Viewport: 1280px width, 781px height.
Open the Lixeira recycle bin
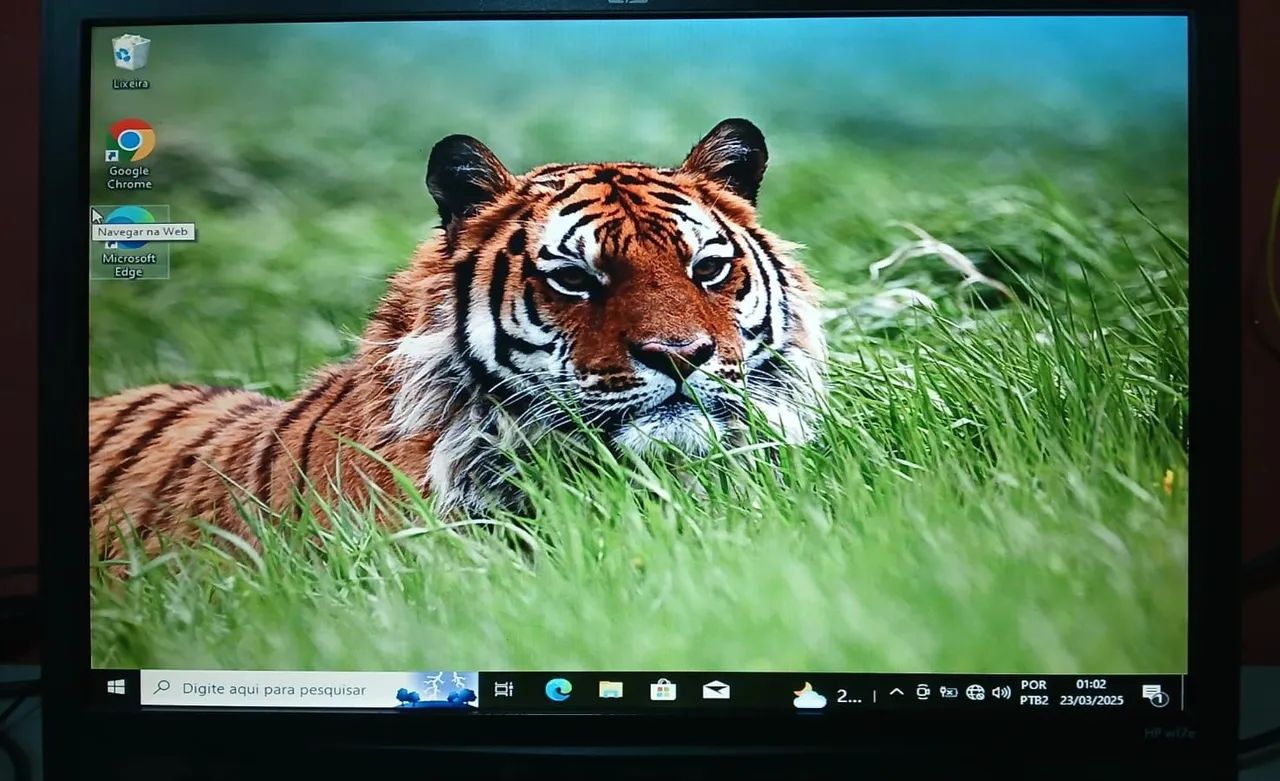130,55
